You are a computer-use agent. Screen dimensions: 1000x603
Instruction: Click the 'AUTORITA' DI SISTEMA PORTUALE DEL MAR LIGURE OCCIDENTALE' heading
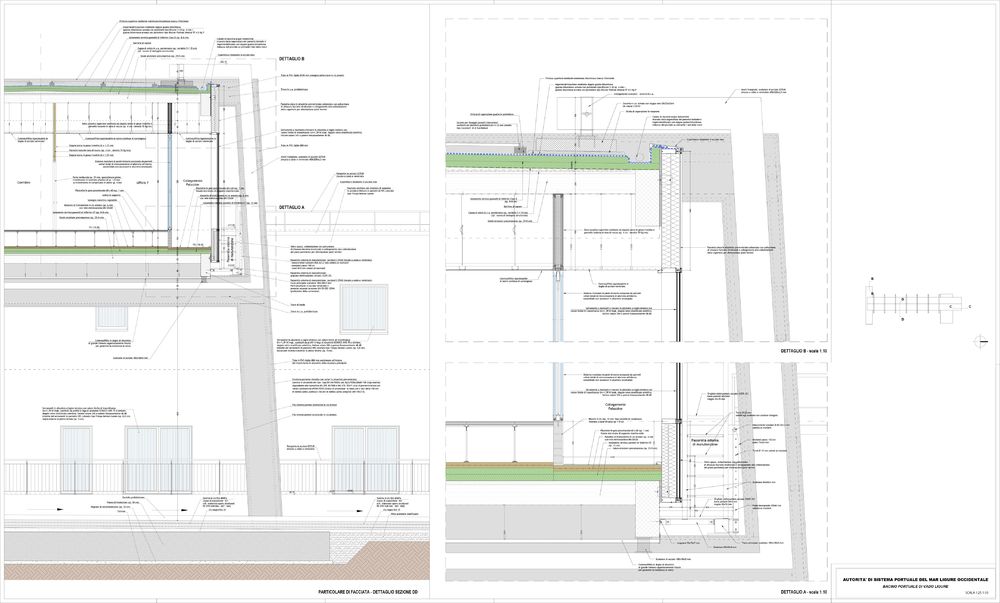point(916,579)
